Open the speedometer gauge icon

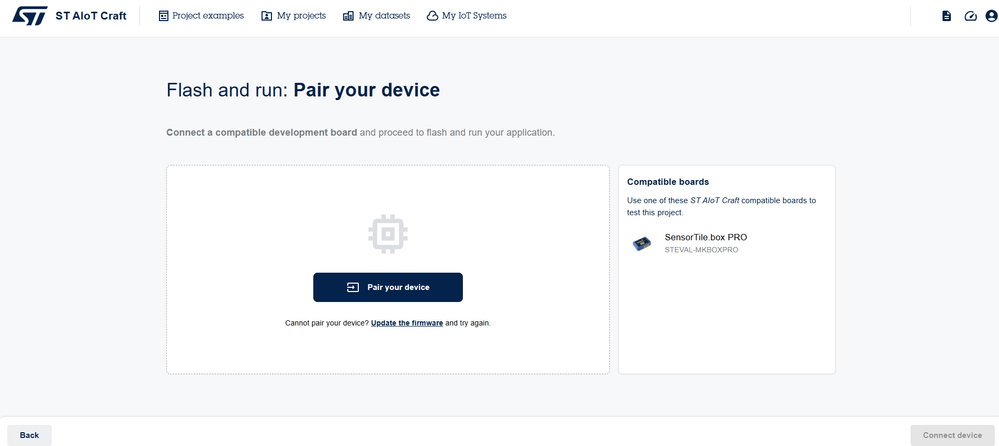[x=970, y=16]
